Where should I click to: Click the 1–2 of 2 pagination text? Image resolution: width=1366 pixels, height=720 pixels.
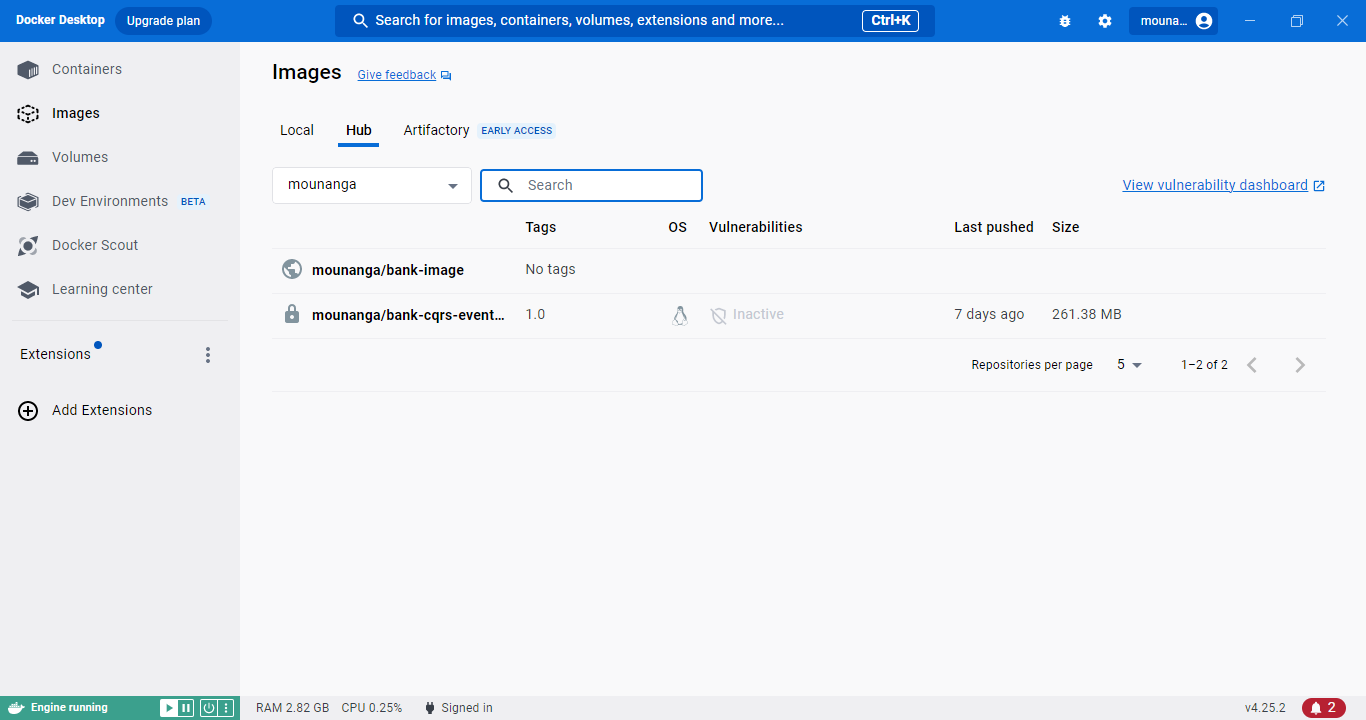(x=1204, y=365)
